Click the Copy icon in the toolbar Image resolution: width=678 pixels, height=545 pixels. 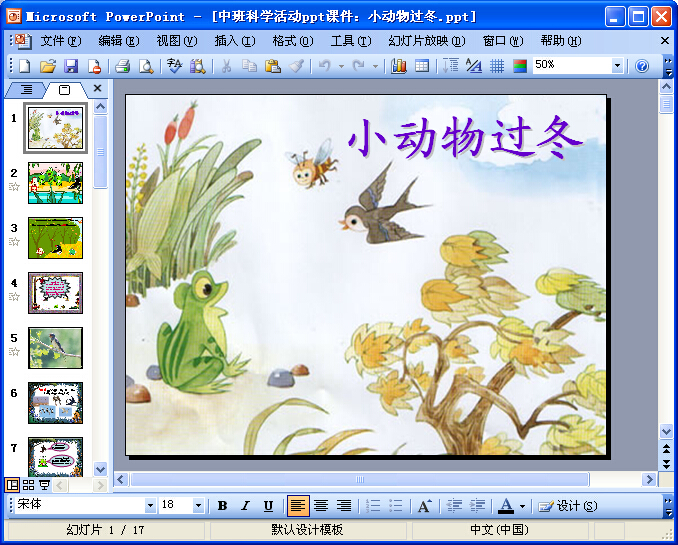249,66
